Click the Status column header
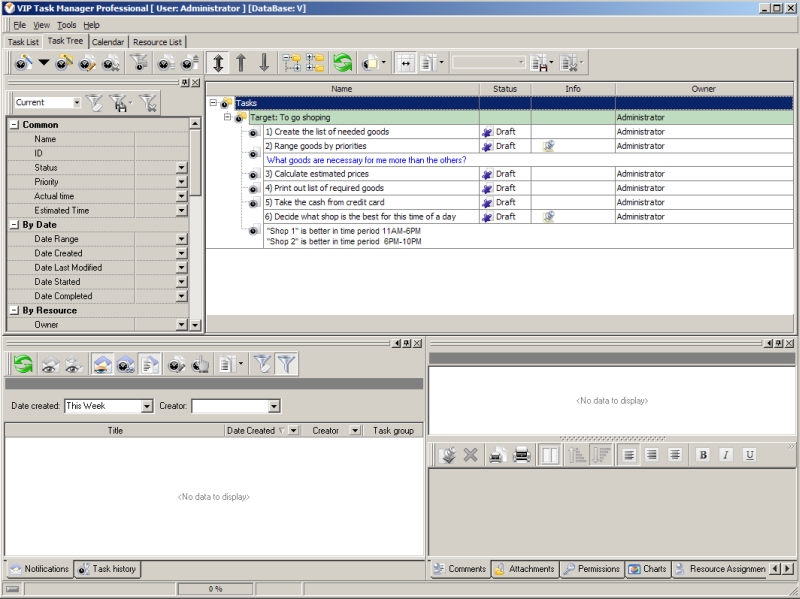Viewport: 800px width, 599px height. tap(505, 89)
